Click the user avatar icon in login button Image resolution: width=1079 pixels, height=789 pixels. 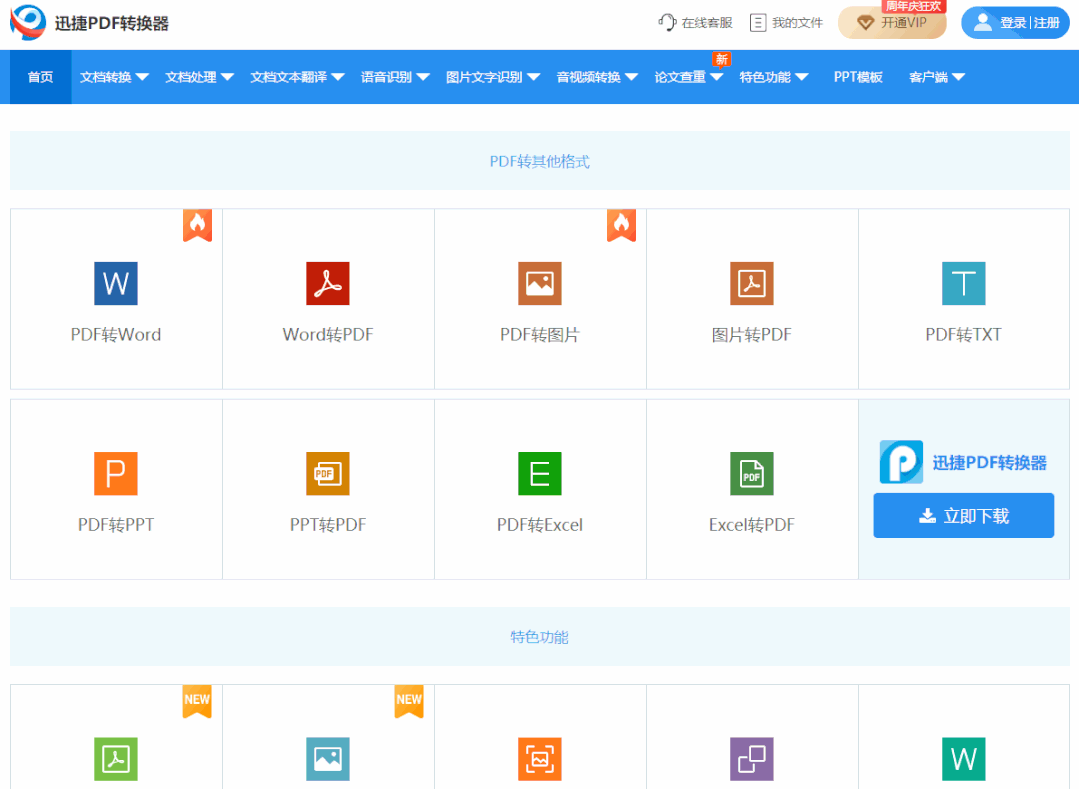click(x=983, y=23)
